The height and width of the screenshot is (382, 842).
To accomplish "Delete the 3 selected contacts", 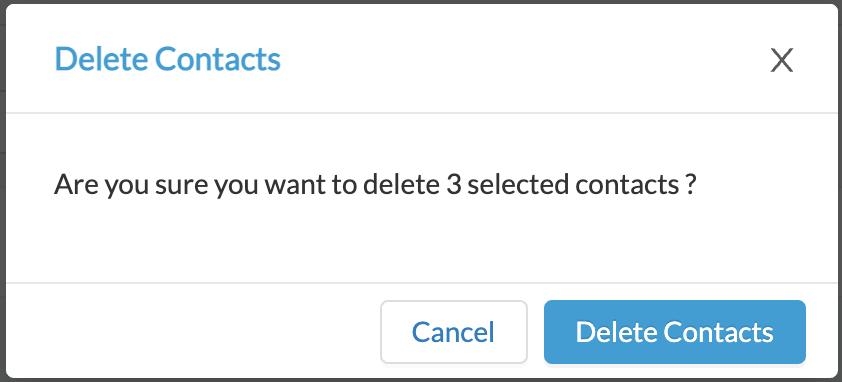I will point(674,332).
